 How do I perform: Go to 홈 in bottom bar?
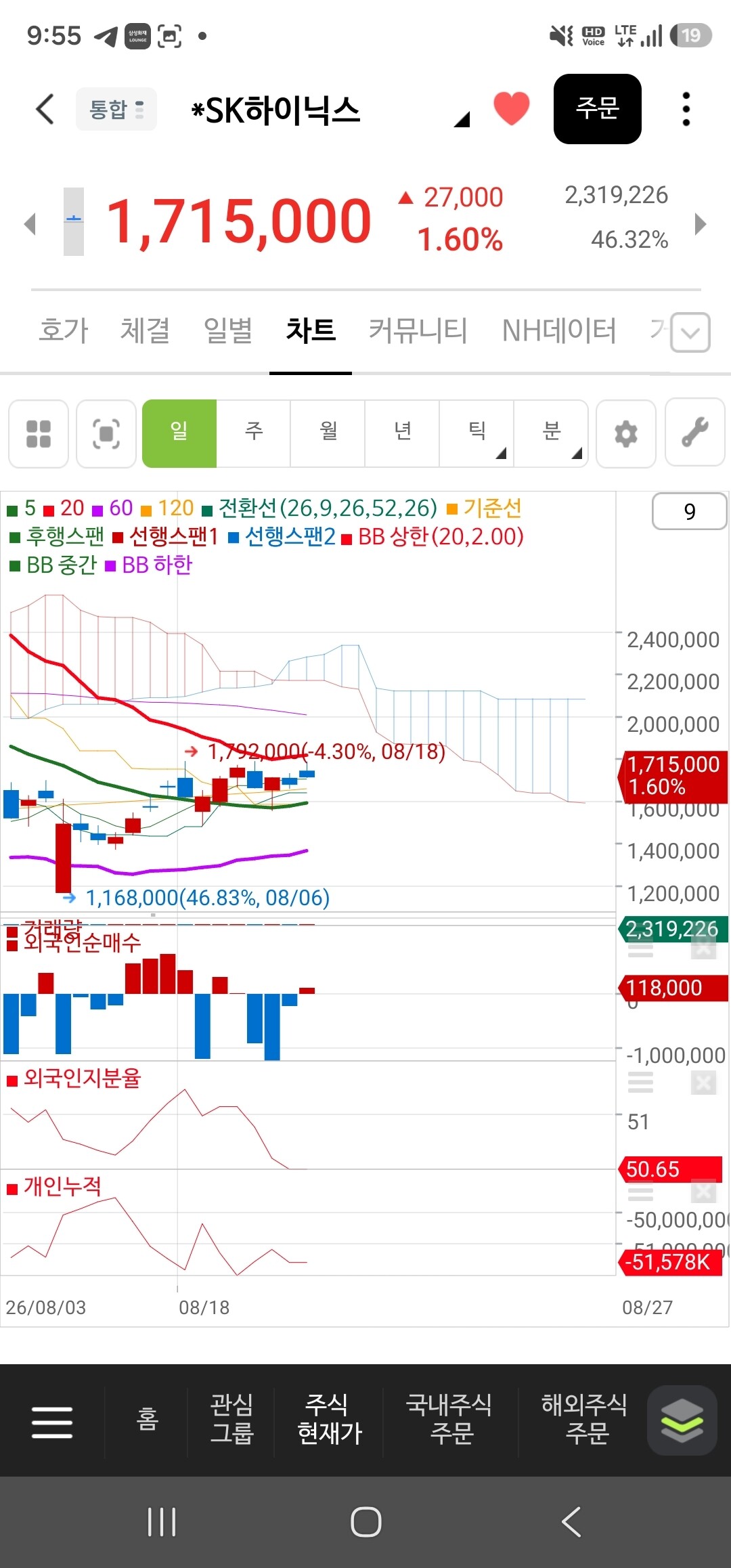pos(147,1420)
